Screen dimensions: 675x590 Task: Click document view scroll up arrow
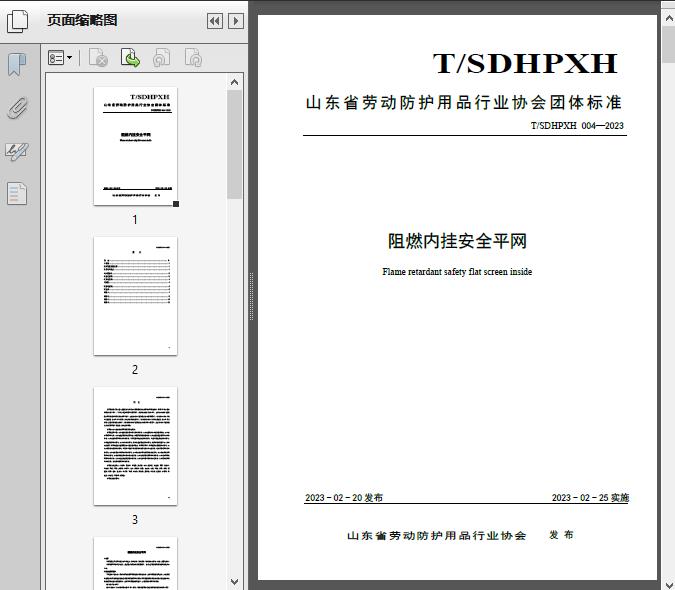pos(669,18)
